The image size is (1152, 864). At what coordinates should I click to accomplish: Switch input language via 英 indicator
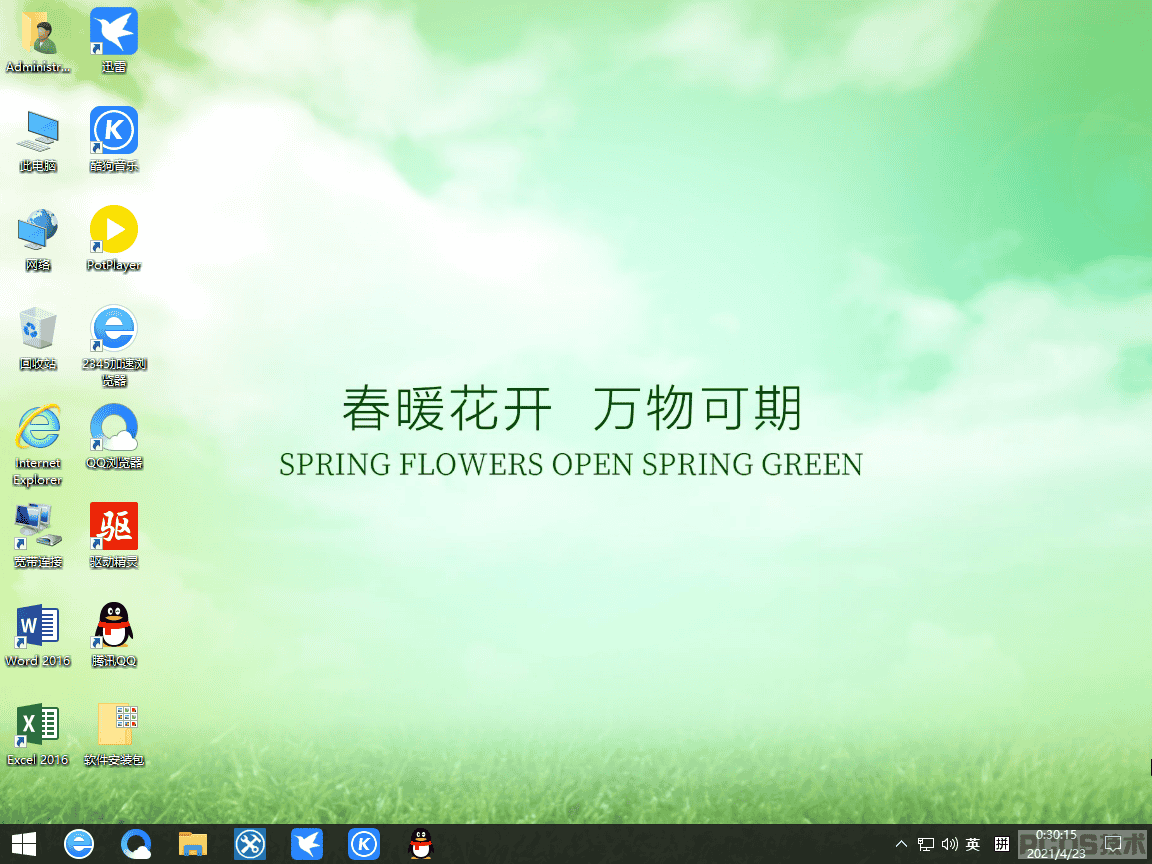pos(973,844)
